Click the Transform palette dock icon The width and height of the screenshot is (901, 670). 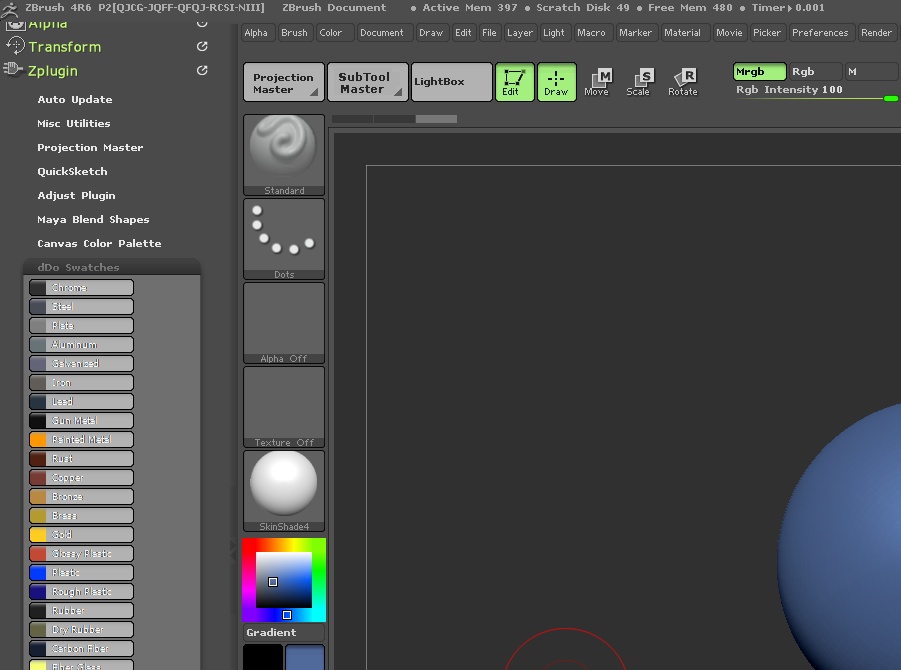click(202, 47)
